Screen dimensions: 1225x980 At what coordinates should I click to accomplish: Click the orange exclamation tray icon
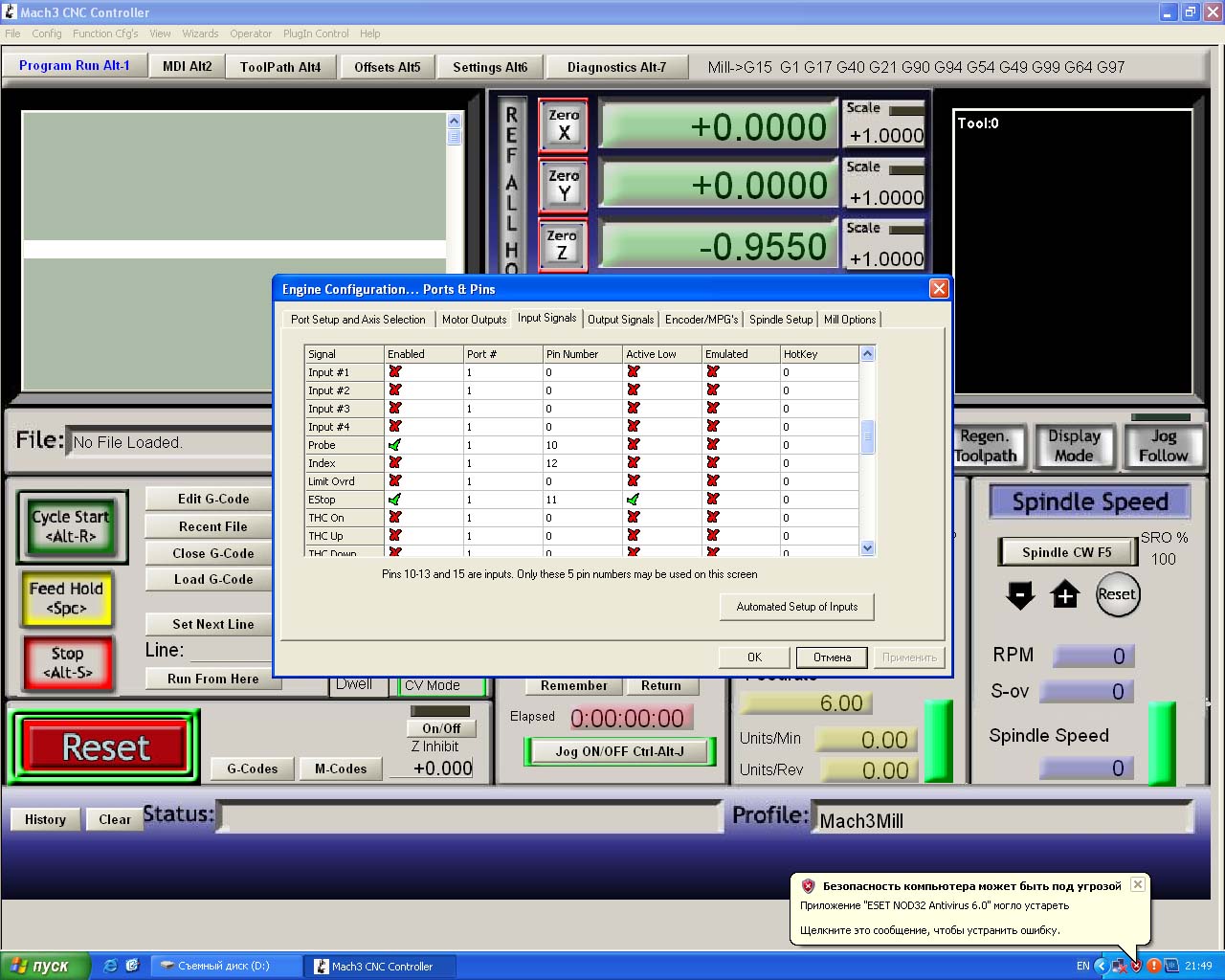tap(1153, 966)
